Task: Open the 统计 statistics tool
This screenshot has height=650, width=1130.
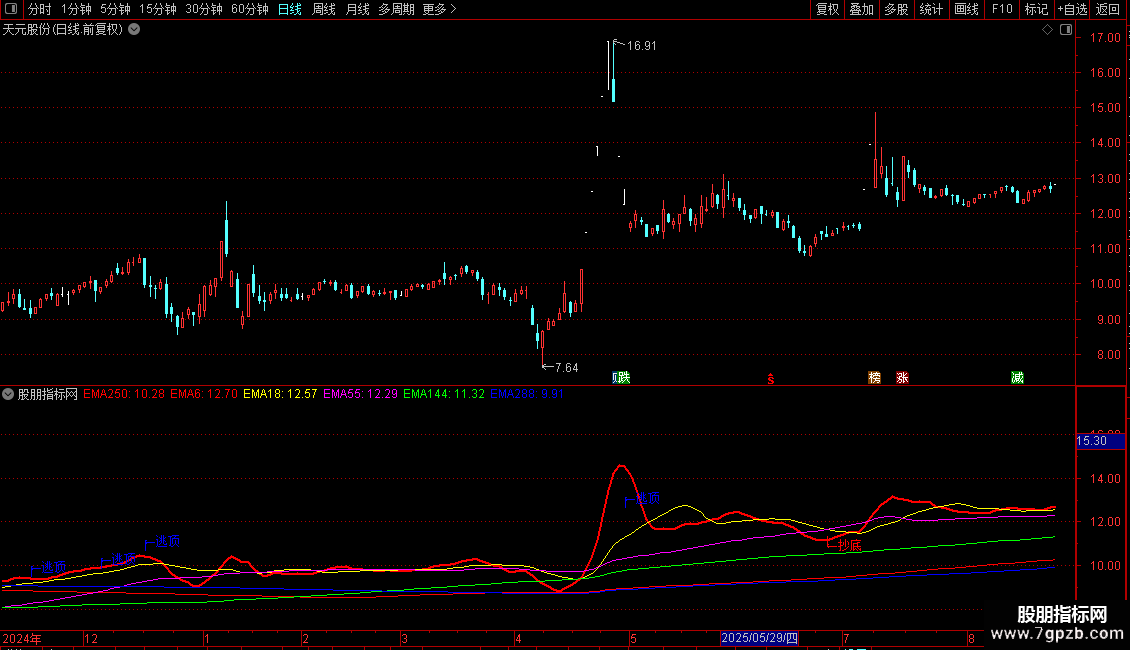Action: (931, 9)
